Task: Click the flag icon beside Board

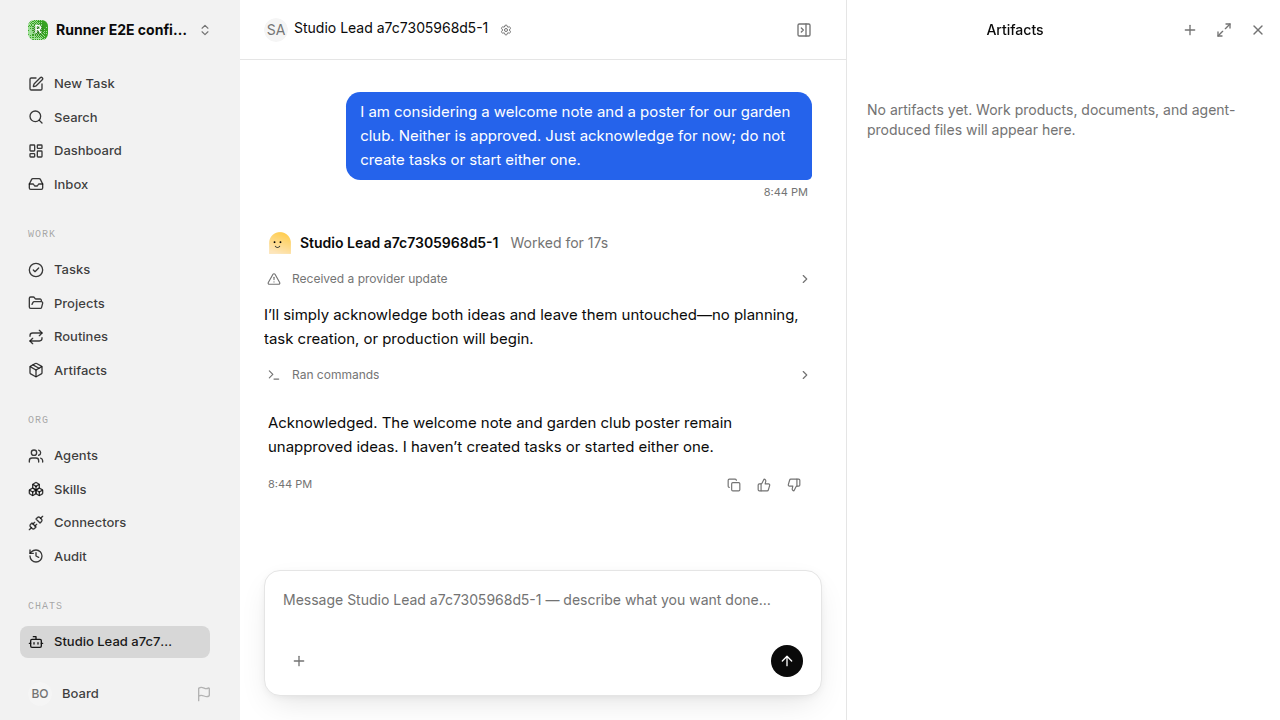Action: pos(204,694)
